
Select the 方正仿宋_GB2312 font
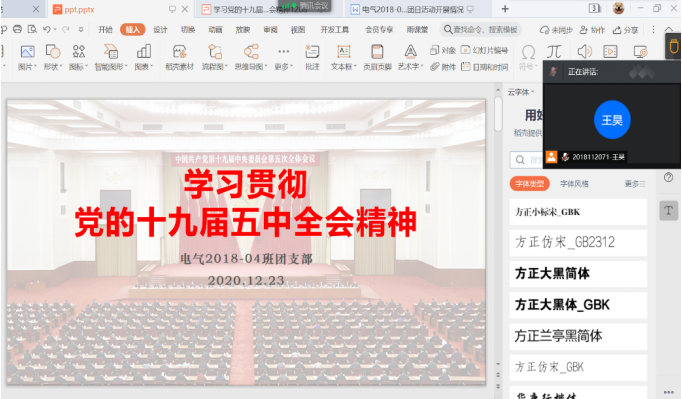click(578, 242)
